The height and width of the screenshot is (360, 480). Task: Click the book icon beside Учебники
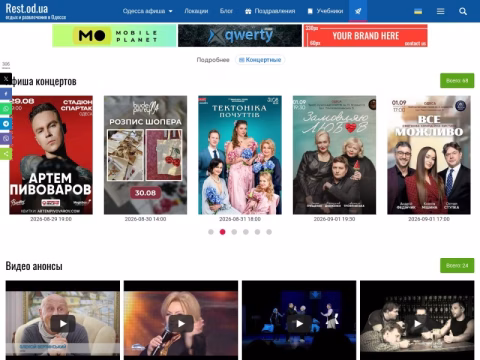coord(310,11)
